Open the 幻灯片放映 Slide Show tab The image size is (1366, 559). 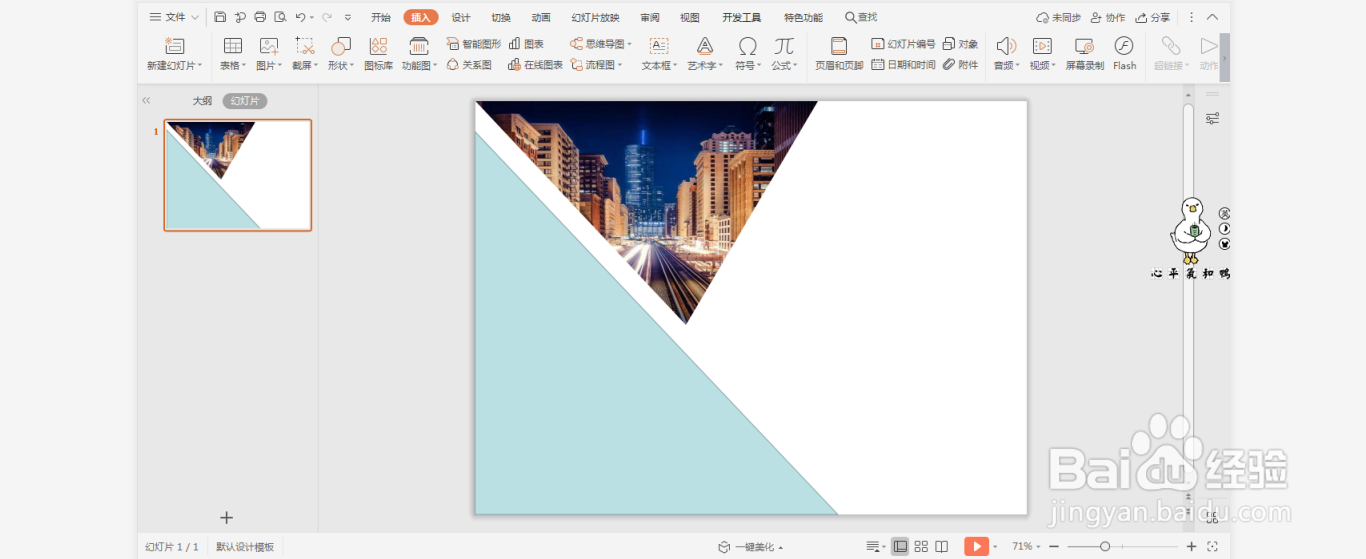tap(595, 17)
